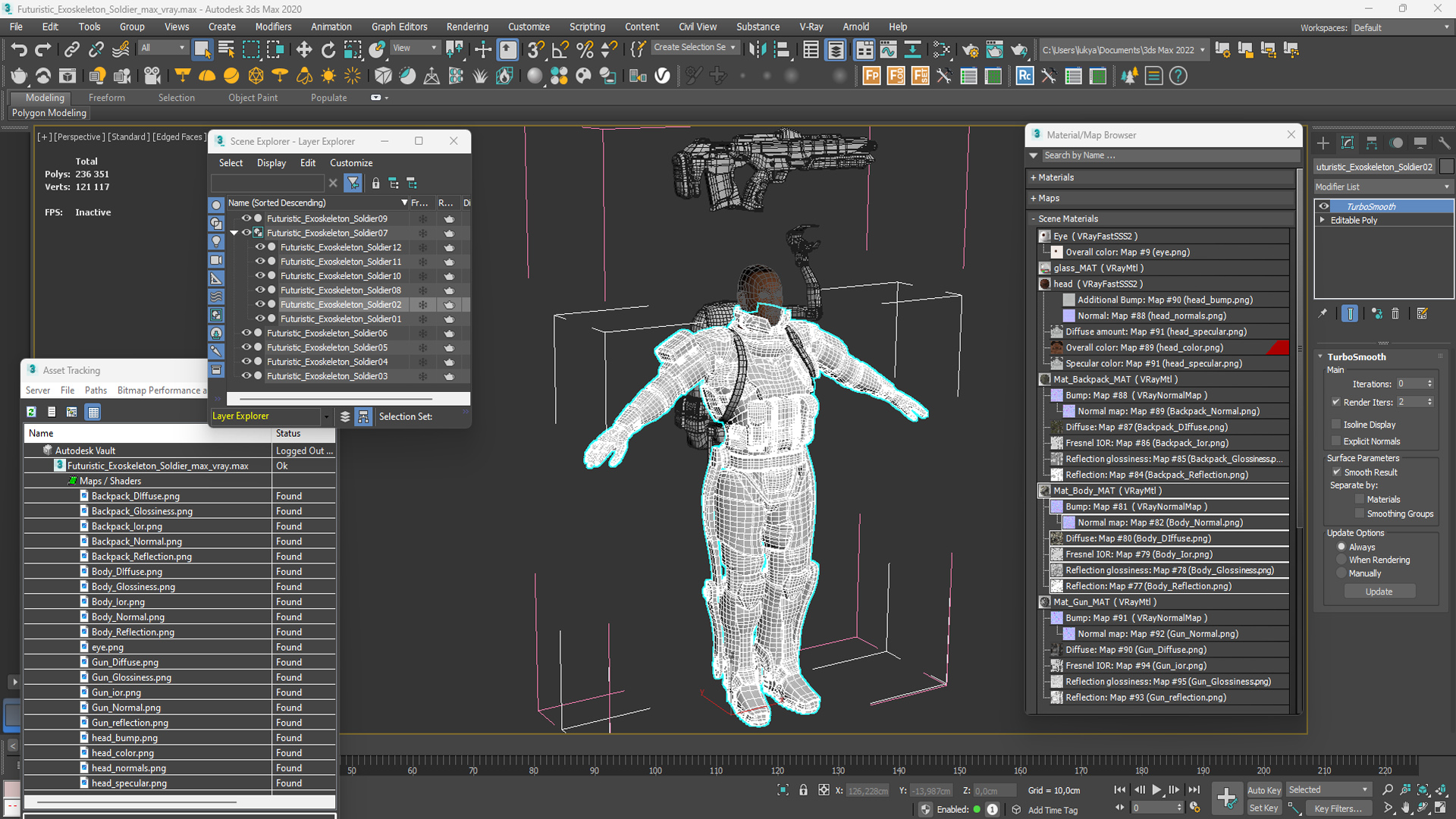
Task: Click the Set Key button
Action: pyautogui.click(x=1263, y=808)
